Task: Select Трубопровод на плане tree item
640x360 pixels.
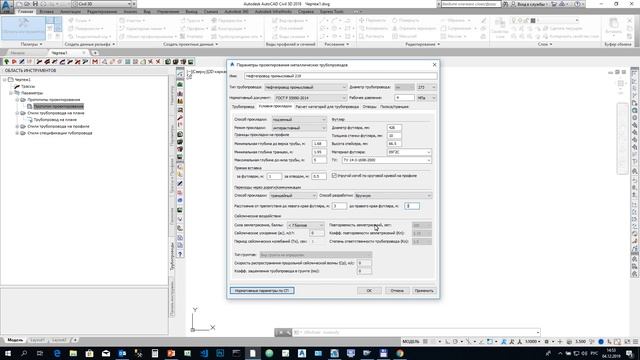Action: point(55,120)
